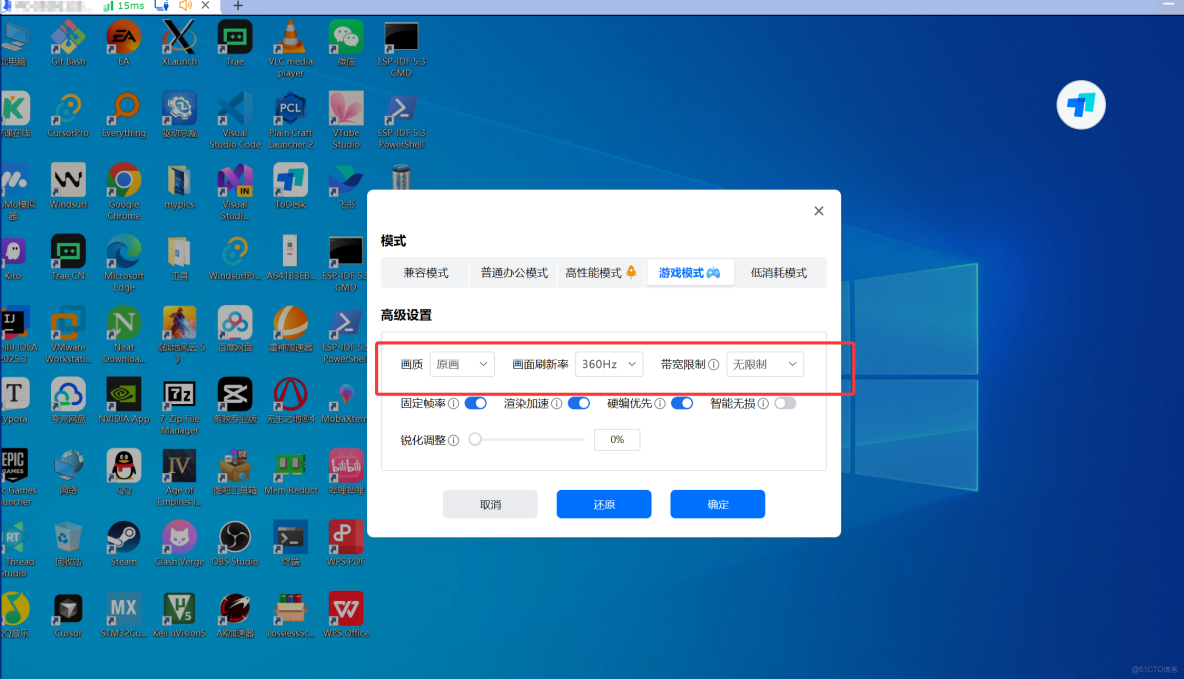Switch to 低消耗模式

click(x=779, y=271)
